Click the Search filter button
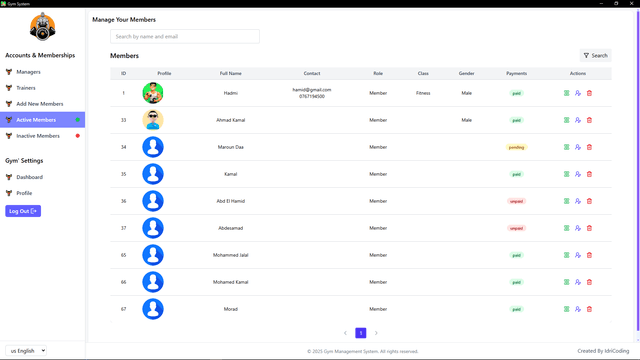Image resolution: width=640 pixels, height=360 pixels. pyautogui.click(x=596, y=56)
